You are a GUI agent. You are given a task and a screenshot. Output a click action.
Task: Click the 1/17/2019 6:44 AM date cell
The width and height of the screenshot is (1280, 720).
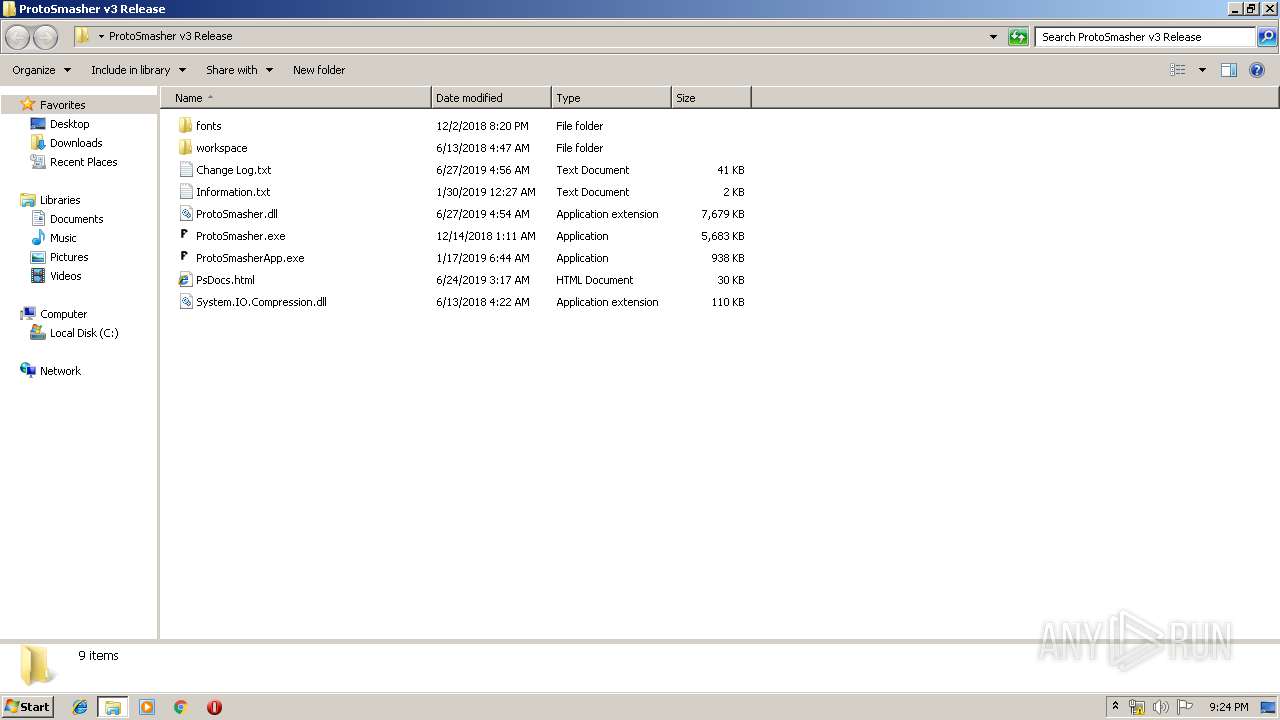pyautogui.click(x=483, y=258)
